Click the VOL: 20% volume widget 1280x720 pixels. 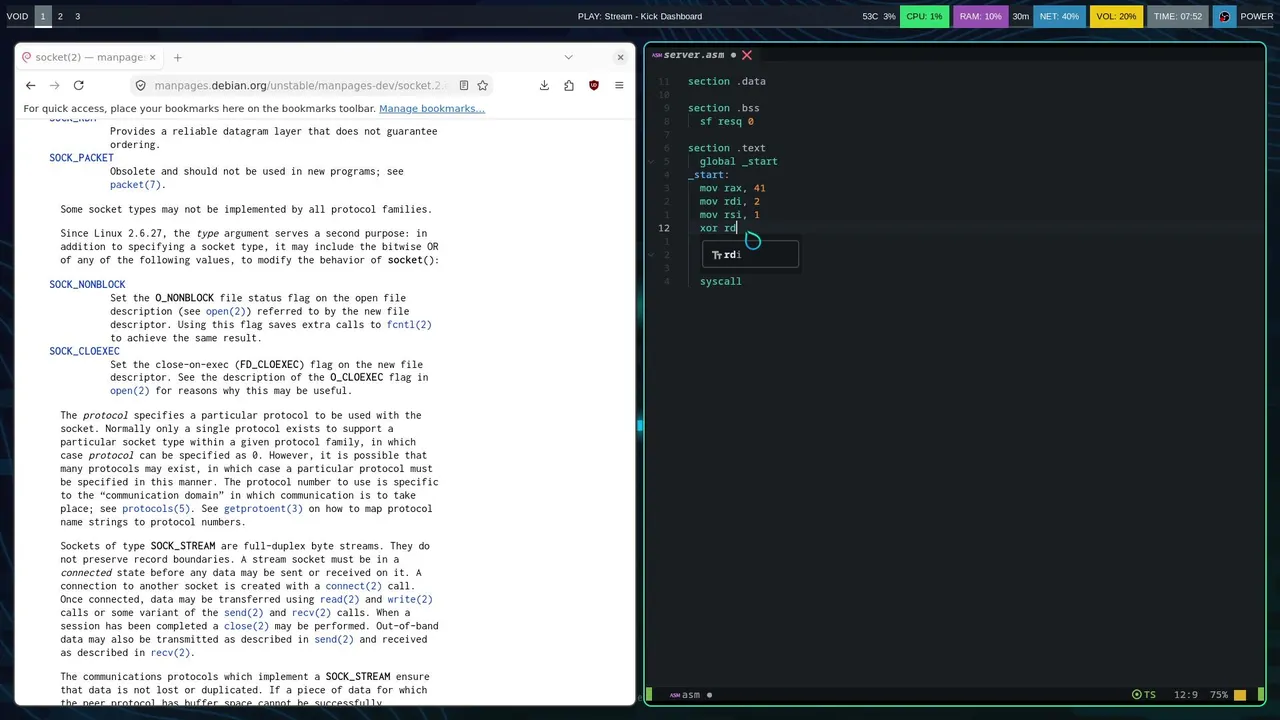tap(1116, 16)
